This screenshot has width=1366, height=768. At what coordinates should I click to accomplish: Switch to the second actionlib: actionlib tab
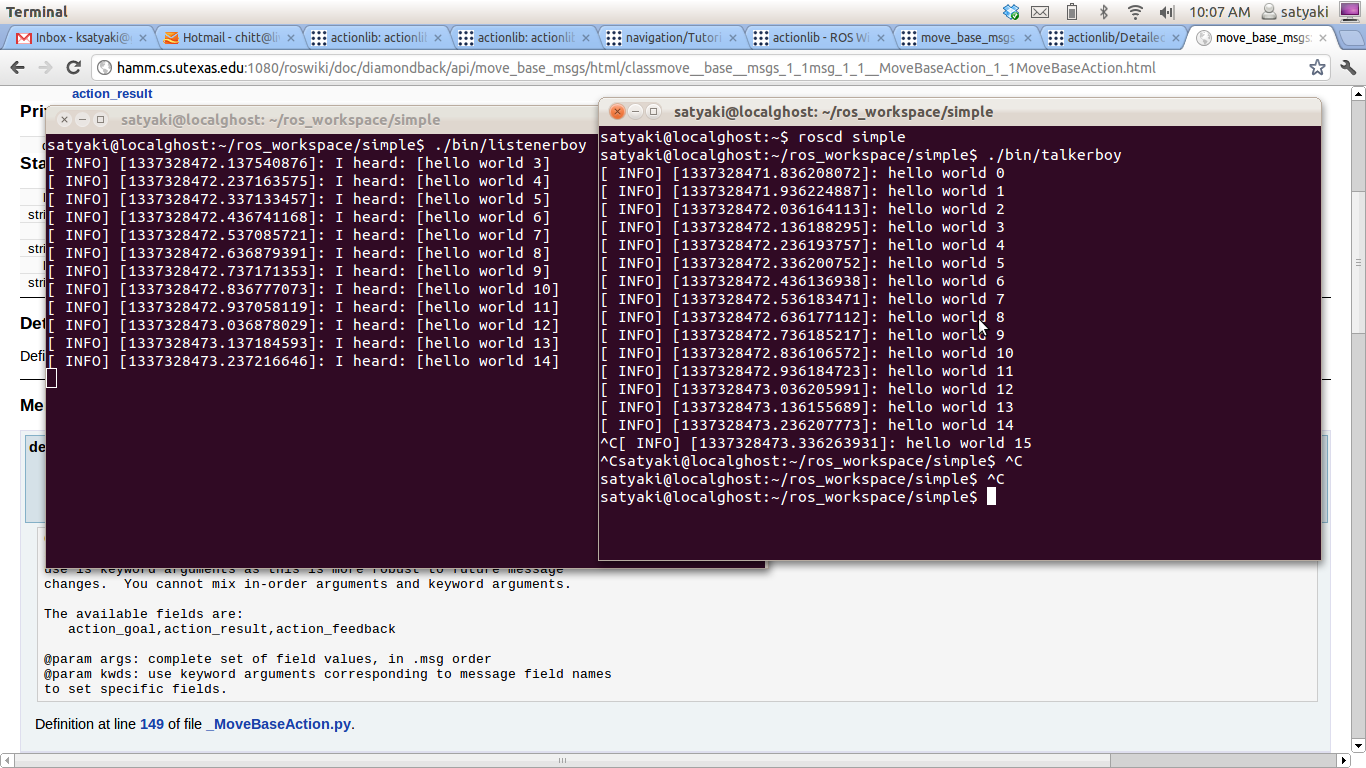click(521, 38)
